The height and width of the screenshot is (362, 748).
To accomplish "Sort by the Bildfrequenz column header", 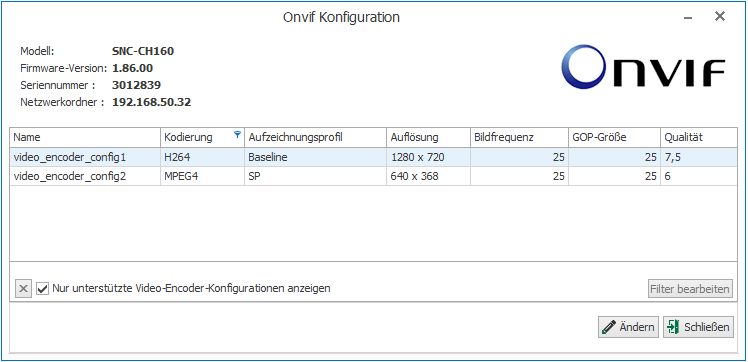I will coord(519,137).
